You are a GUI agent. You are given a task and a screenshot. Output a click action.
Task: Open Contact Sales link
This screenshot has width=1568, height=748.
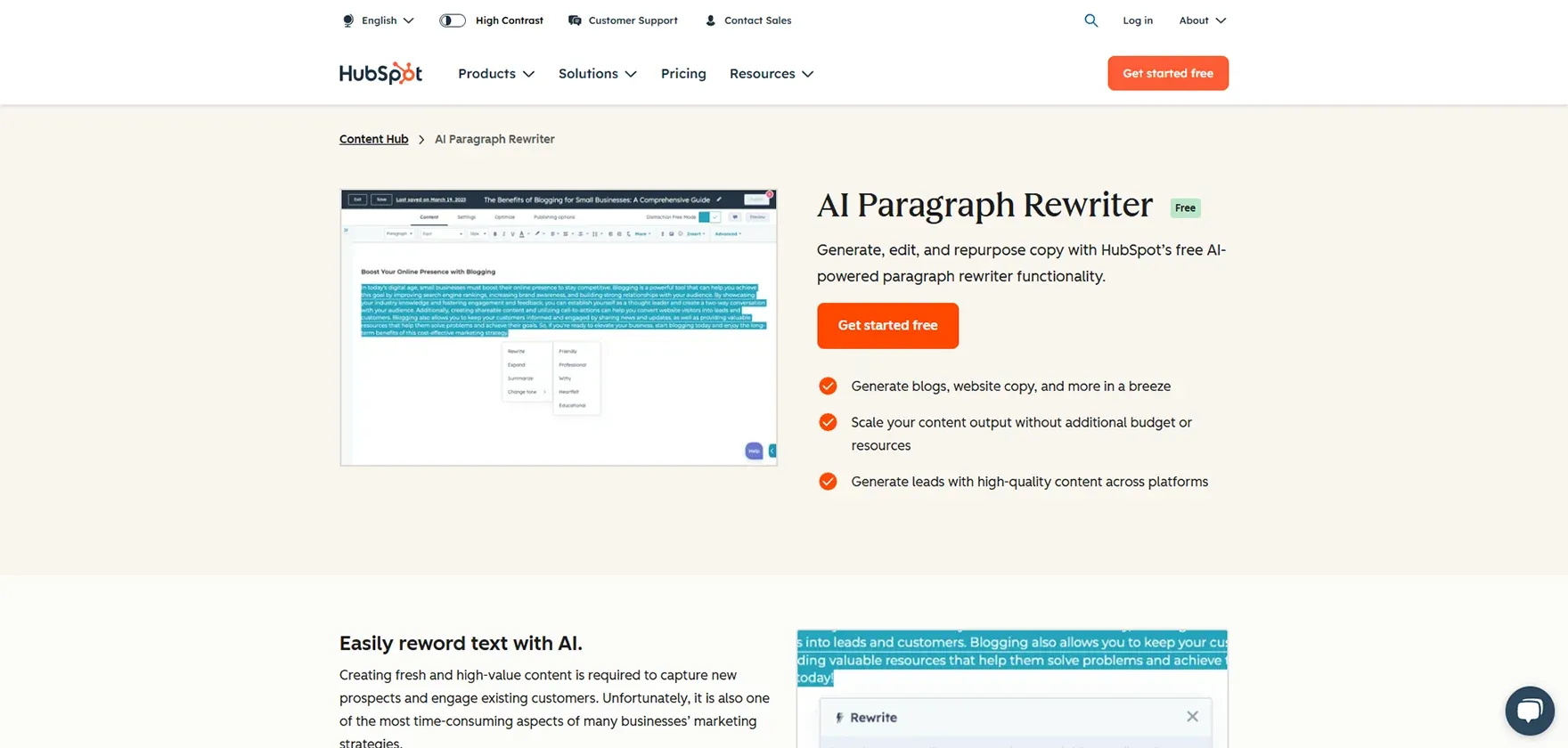click(757, 20)
